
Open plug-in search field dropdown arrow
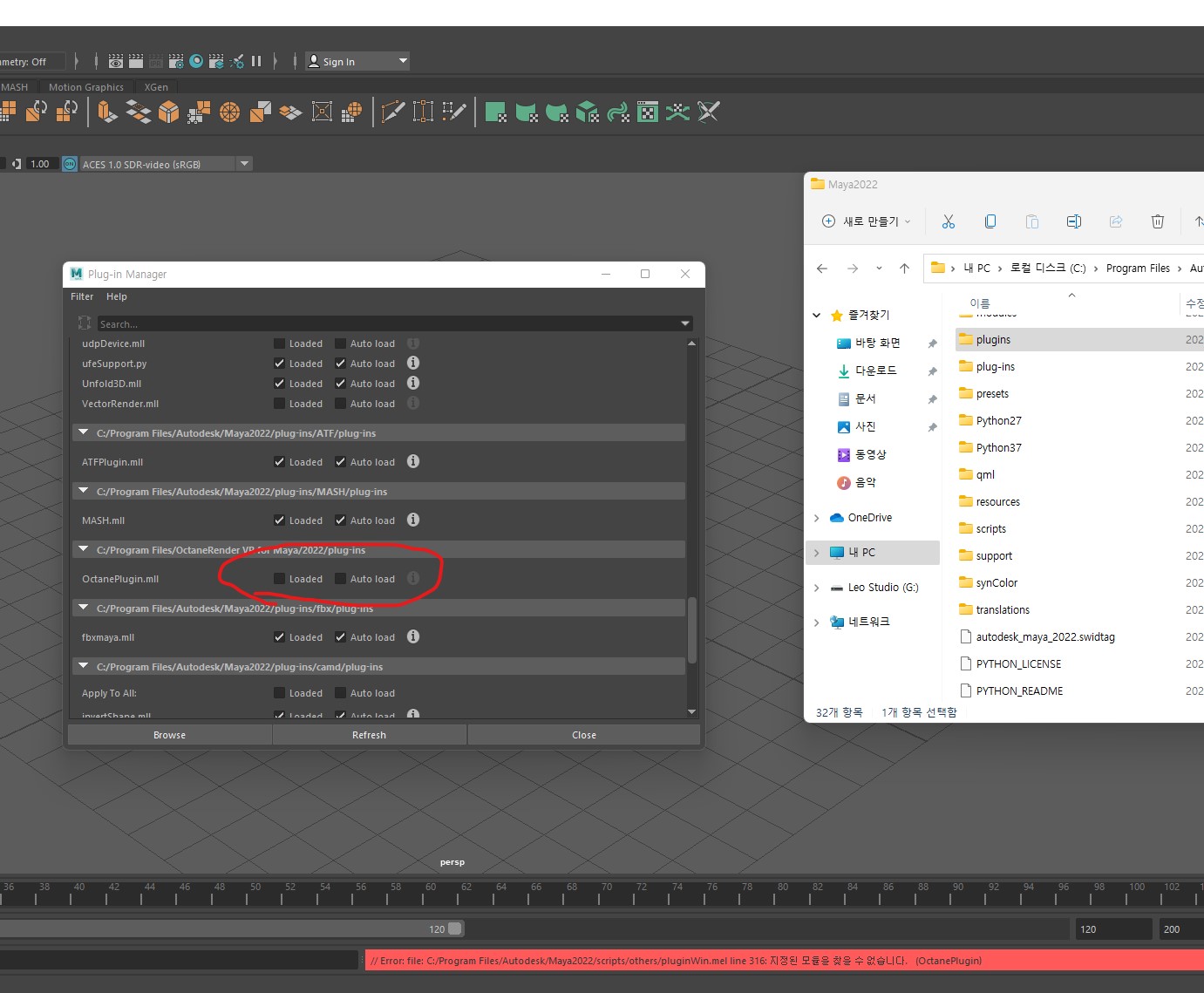click(685, 323)
